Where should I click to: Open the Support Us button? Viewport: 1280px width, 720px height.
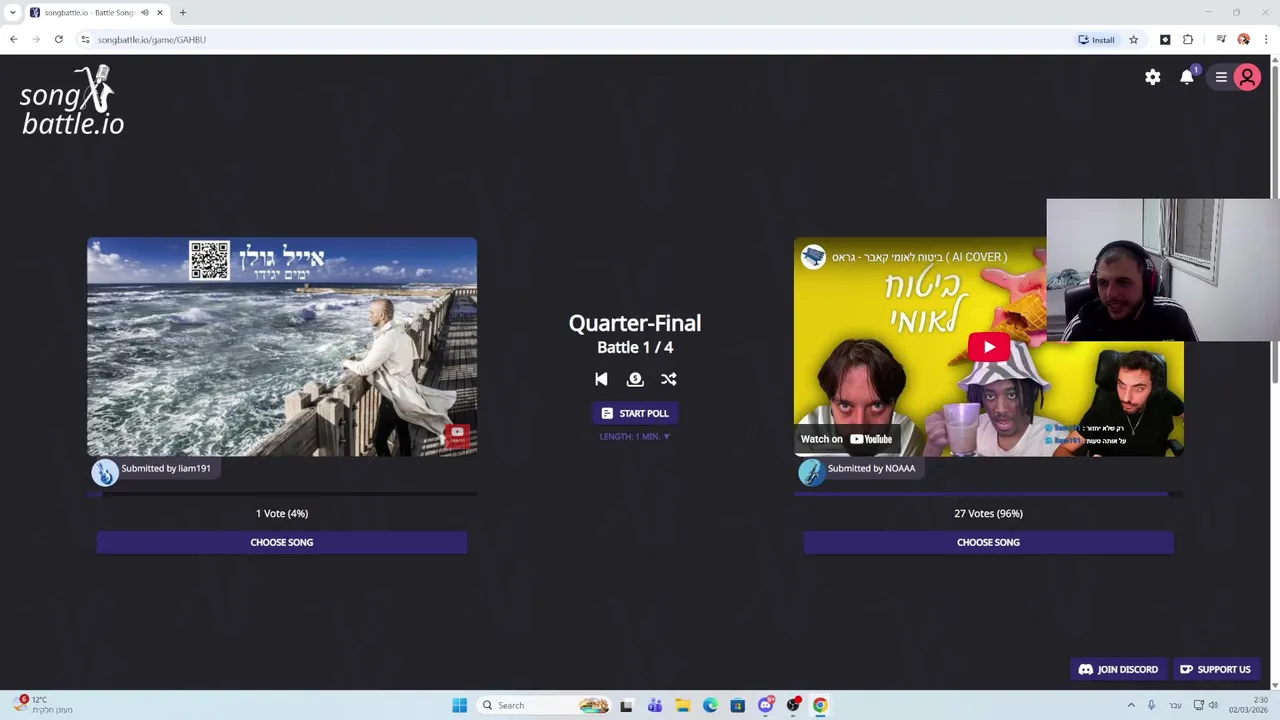(1215, 669)
